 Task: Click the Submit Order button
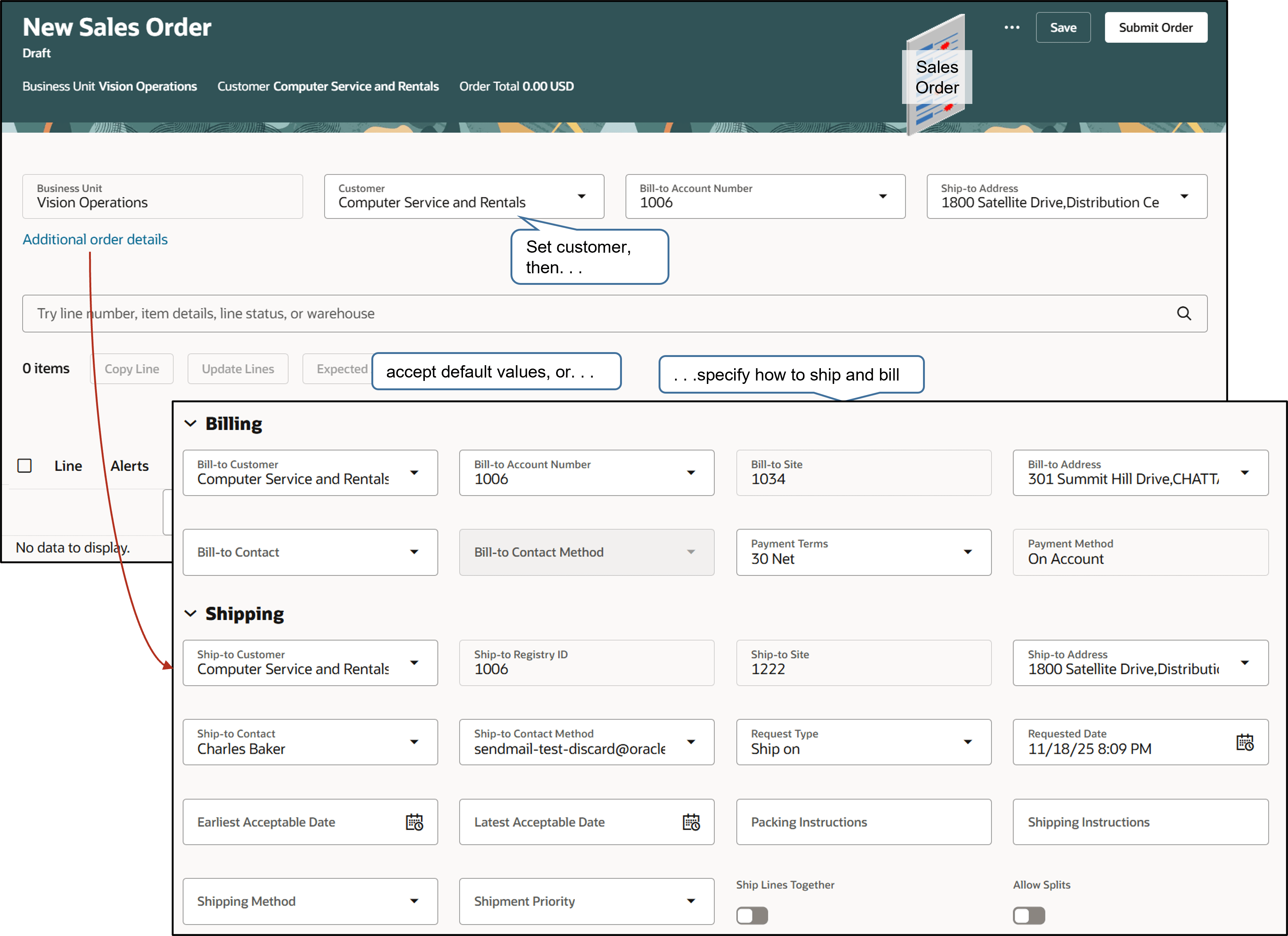tap(1156, 27)
